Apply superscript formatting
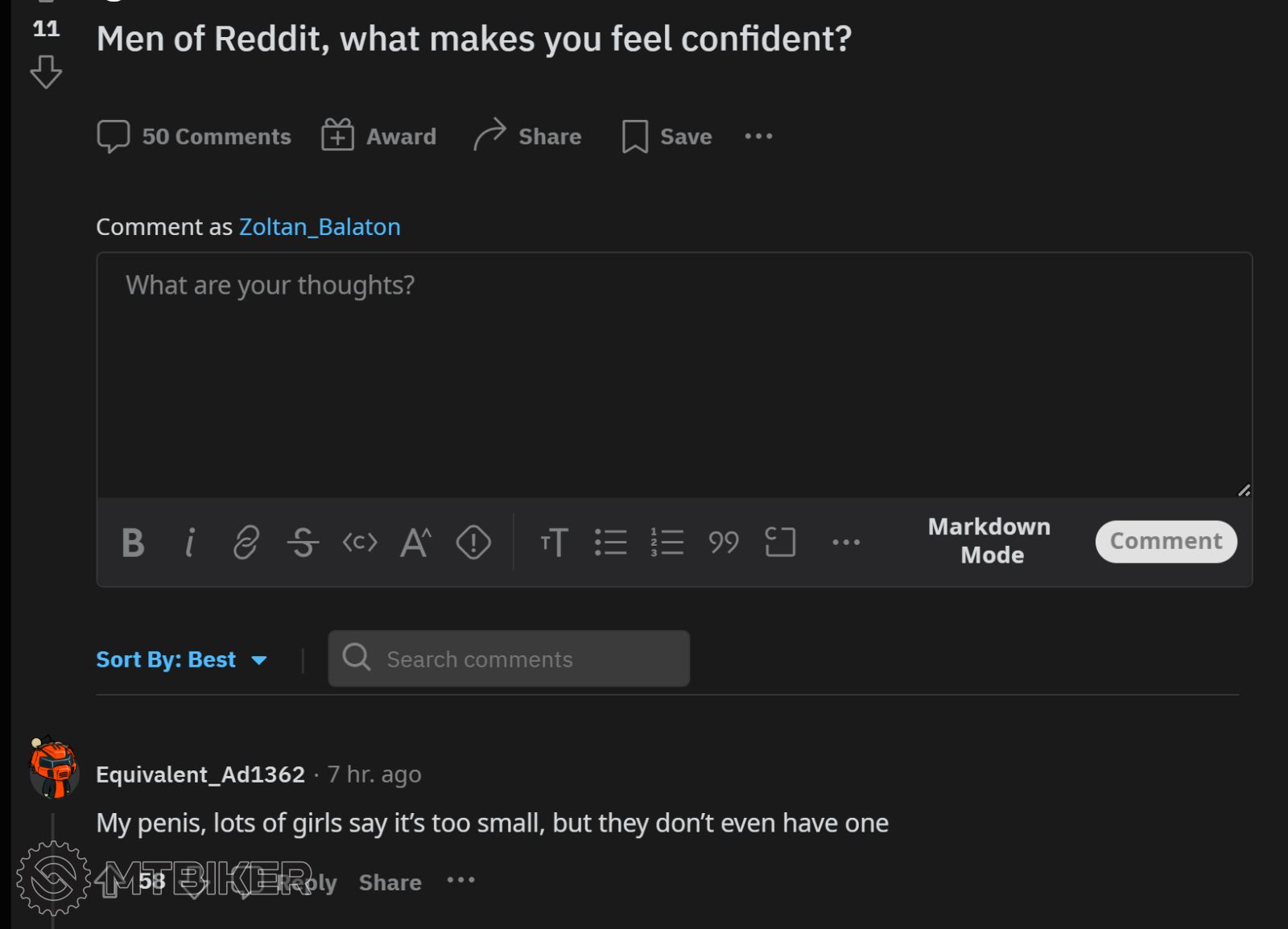The image size is (1288, 929). click(416, 542)
